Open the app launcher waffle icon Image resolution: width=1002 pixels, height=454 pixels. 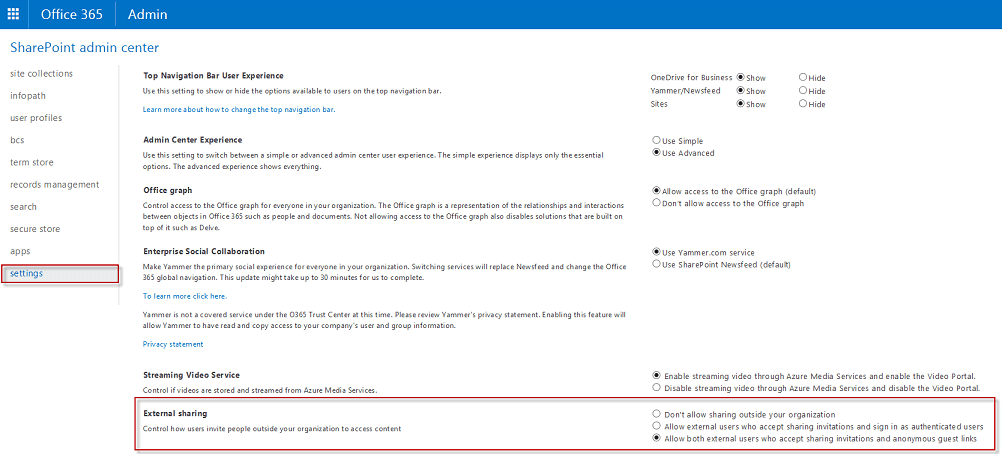coord(13,14)
